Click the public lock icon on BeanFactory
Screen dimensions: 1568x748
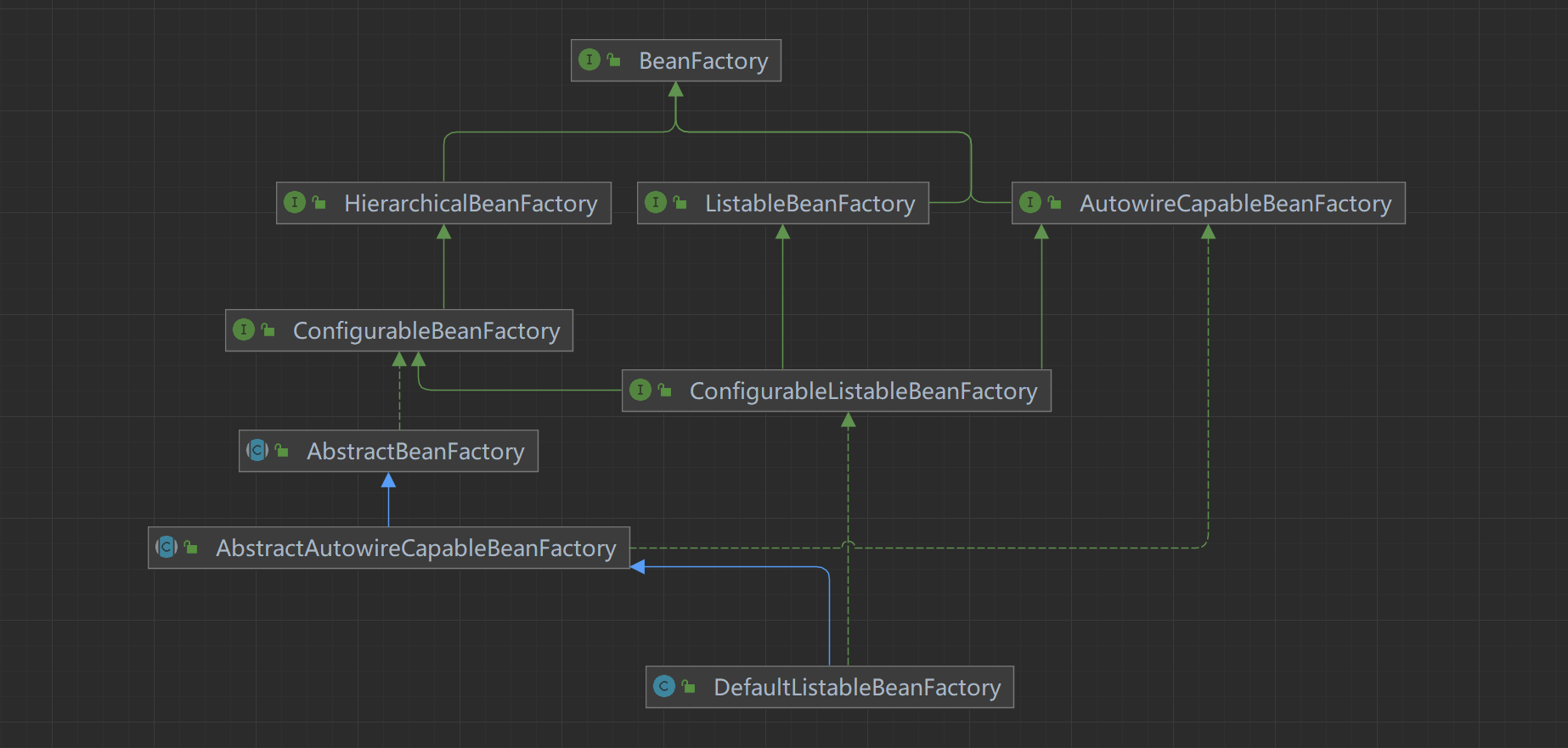coord(614,59)
